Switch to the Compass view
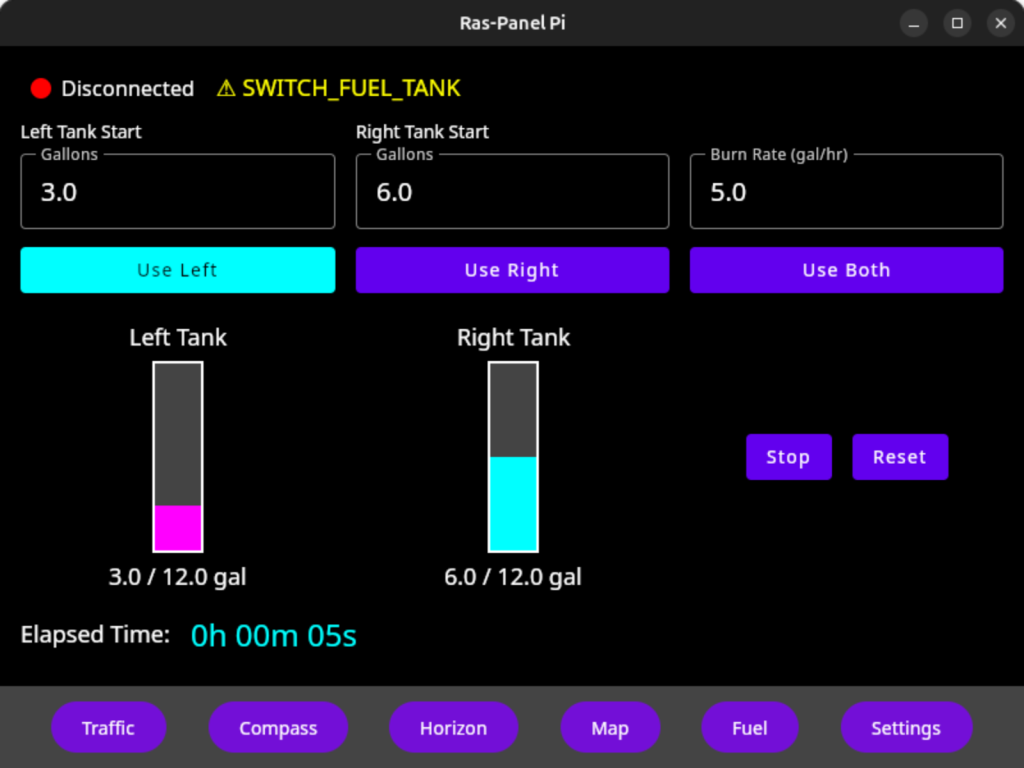This screenshot has height=768, width=1024. [278, 728]
